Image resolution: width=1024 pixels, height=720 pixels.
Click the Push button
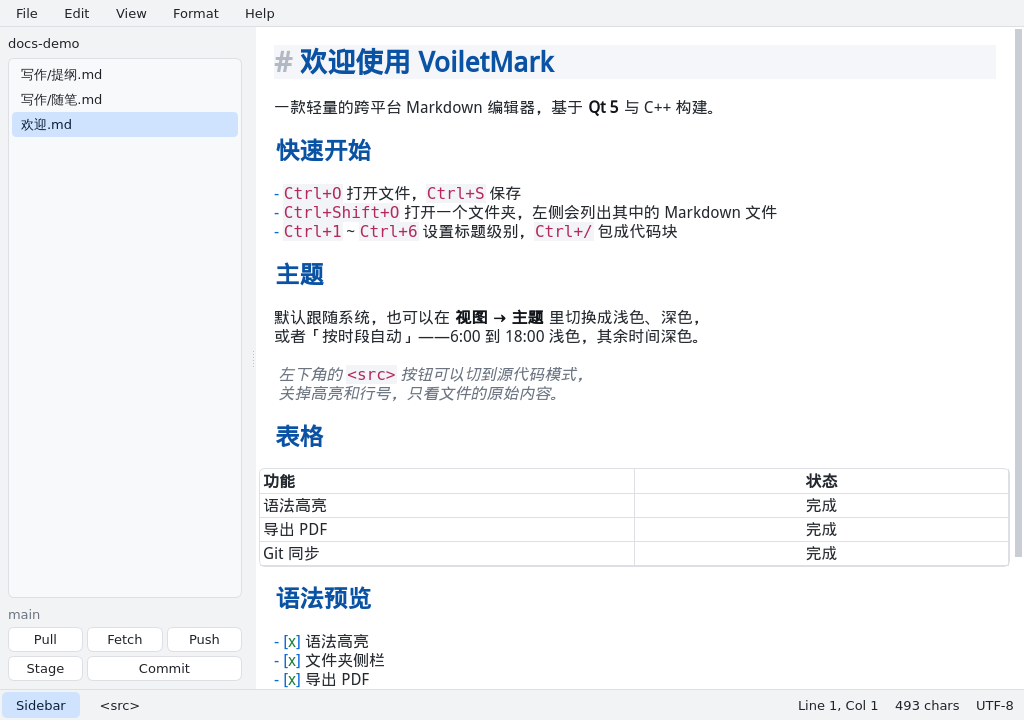coord(204,639)
